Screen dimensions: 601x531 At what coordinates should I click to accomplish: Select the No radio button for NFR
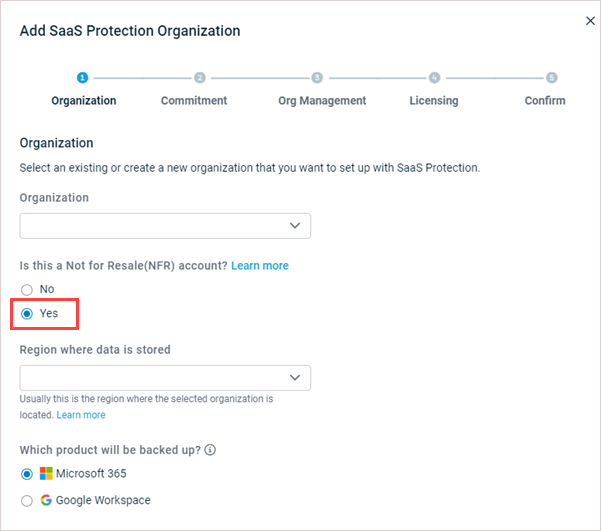click(x=27, y=289)
